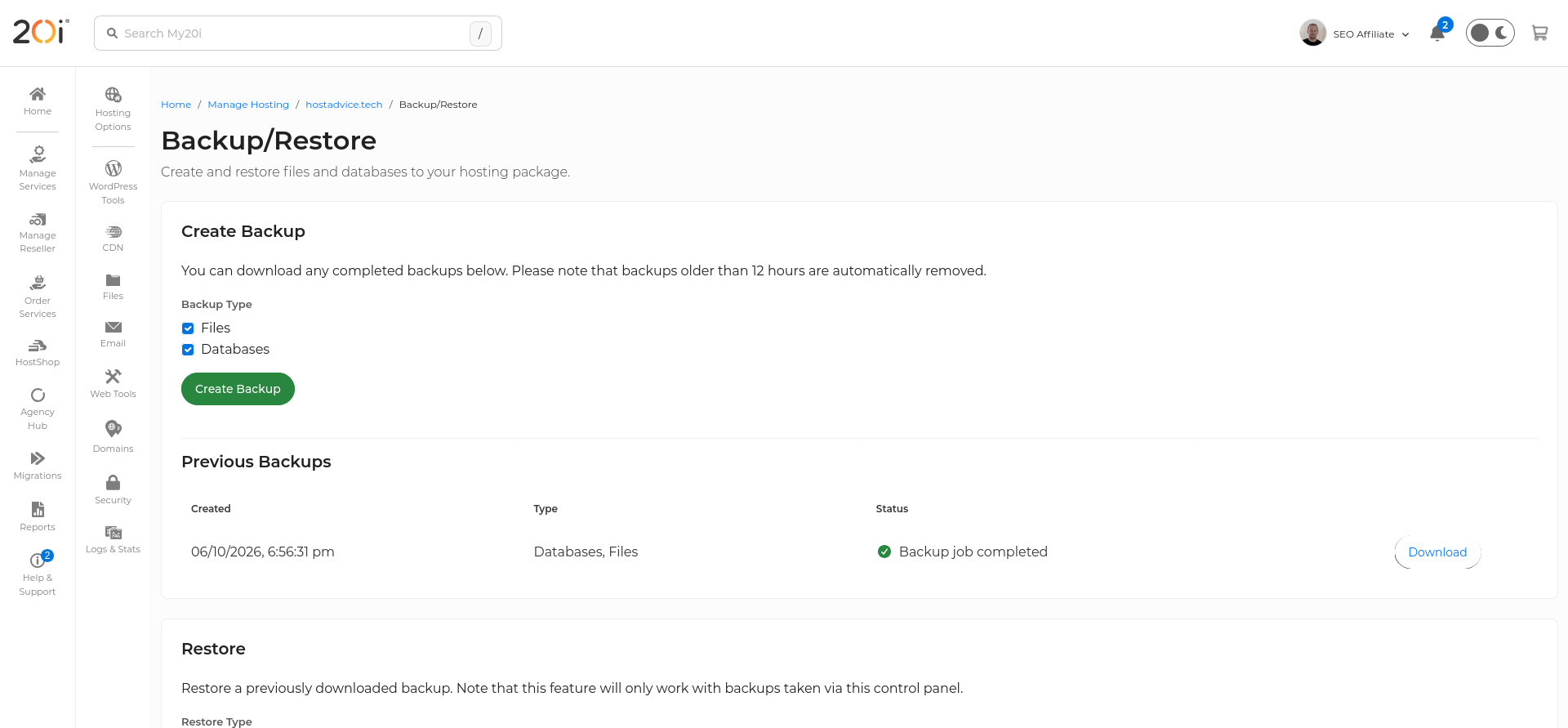Open the Email section
The width and height of the screenshot is (1568, 728).
tap(113, 334)
